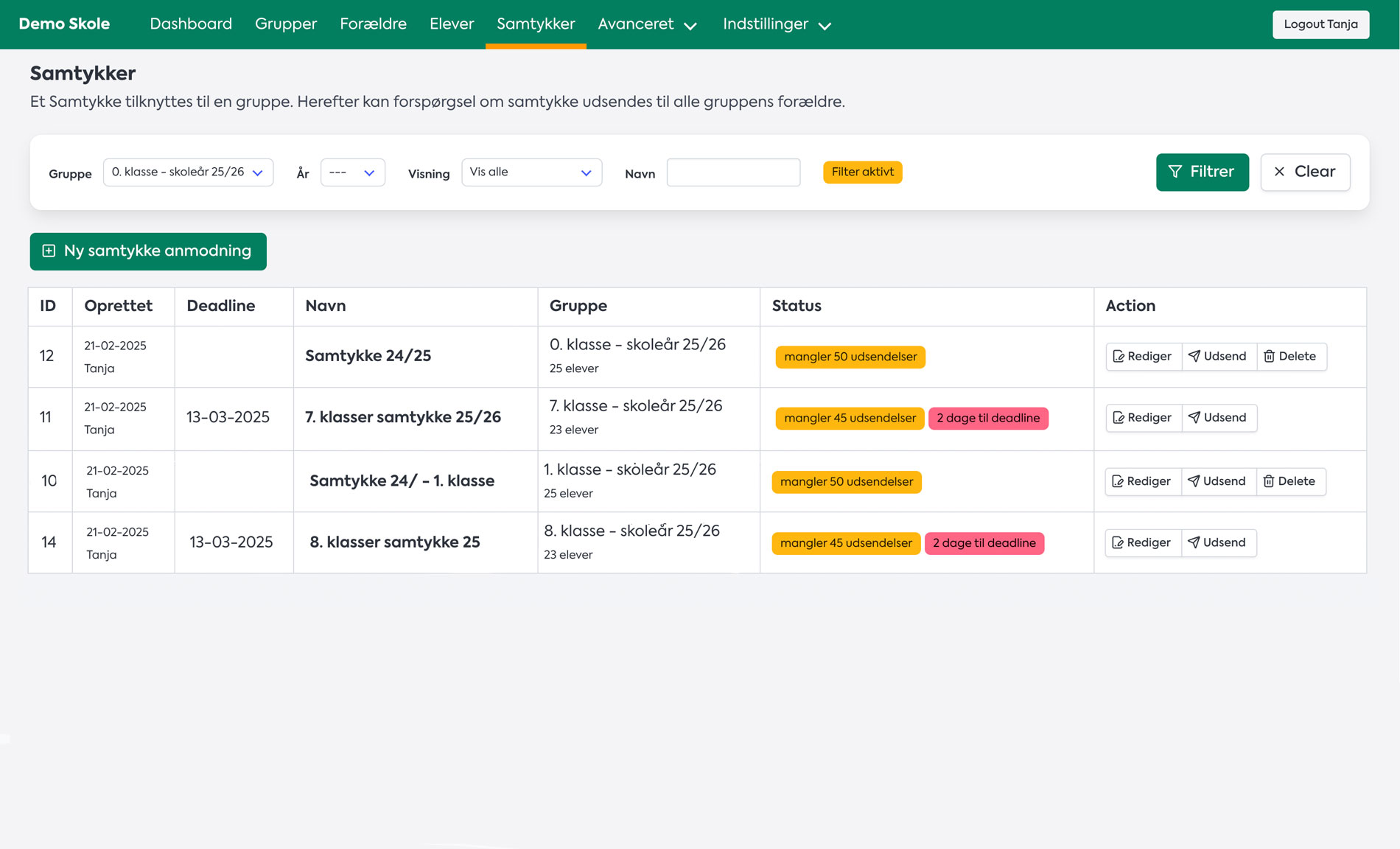Click send paper-plane icon for 8. klasser samtykke 25

coord(1193,542)
